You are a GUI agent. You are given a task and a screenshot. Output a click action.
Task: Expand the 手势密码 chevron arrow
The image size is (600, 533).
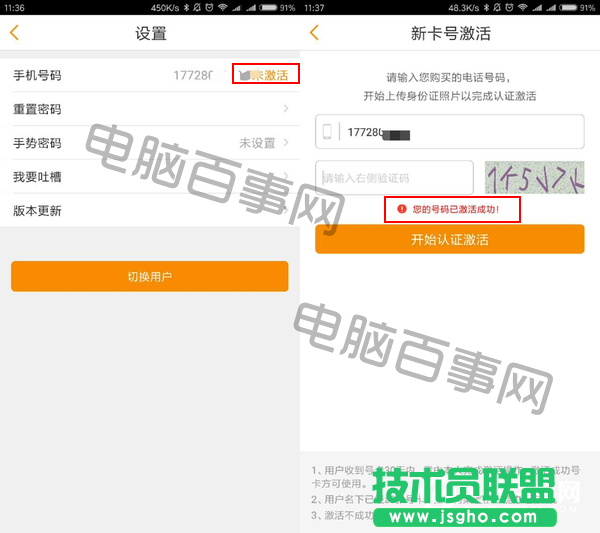[x=286, y=143]
